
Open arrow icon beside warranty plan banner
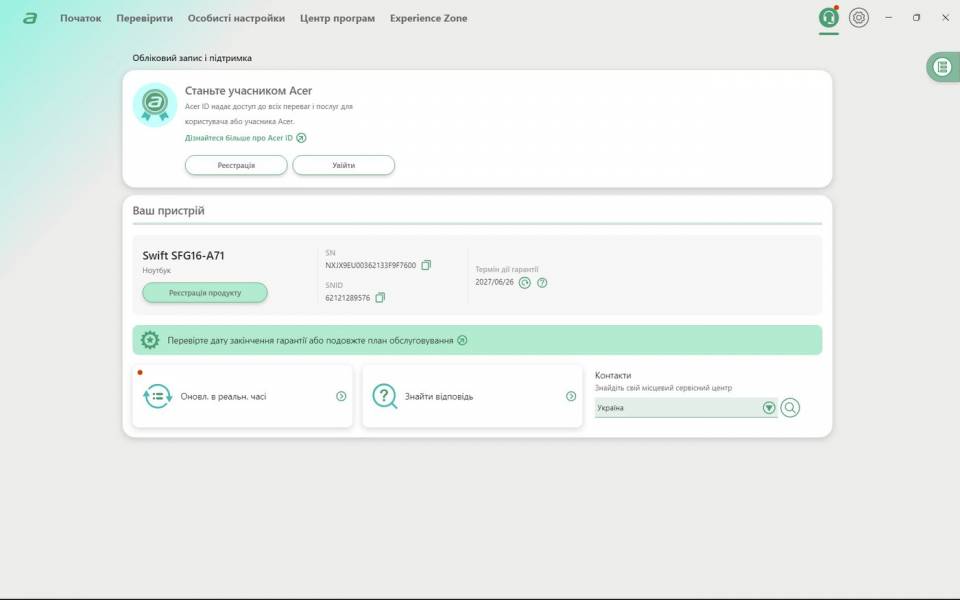click(462, 340)
